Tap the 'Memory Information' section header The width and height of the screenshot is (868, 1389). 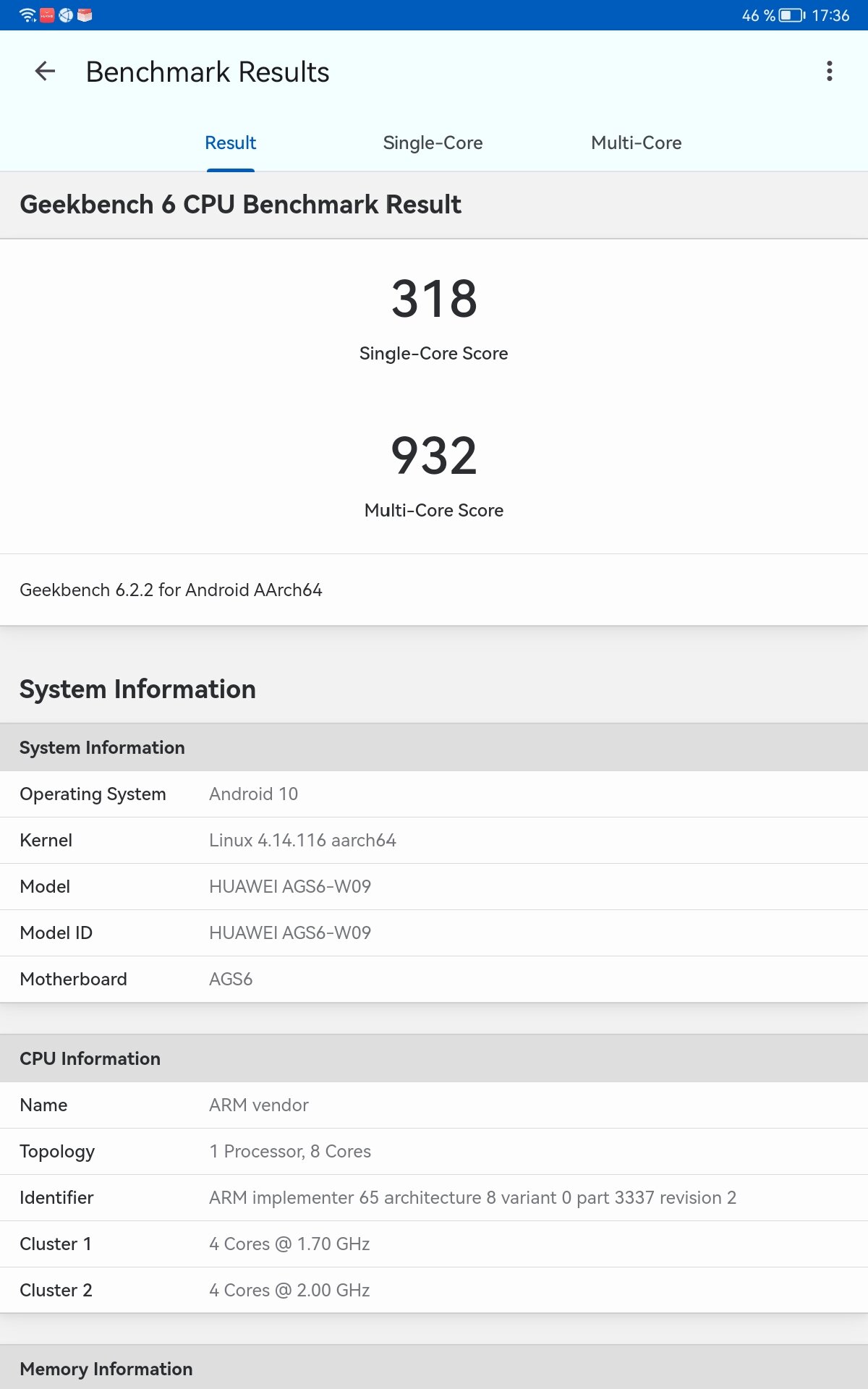106,1369
